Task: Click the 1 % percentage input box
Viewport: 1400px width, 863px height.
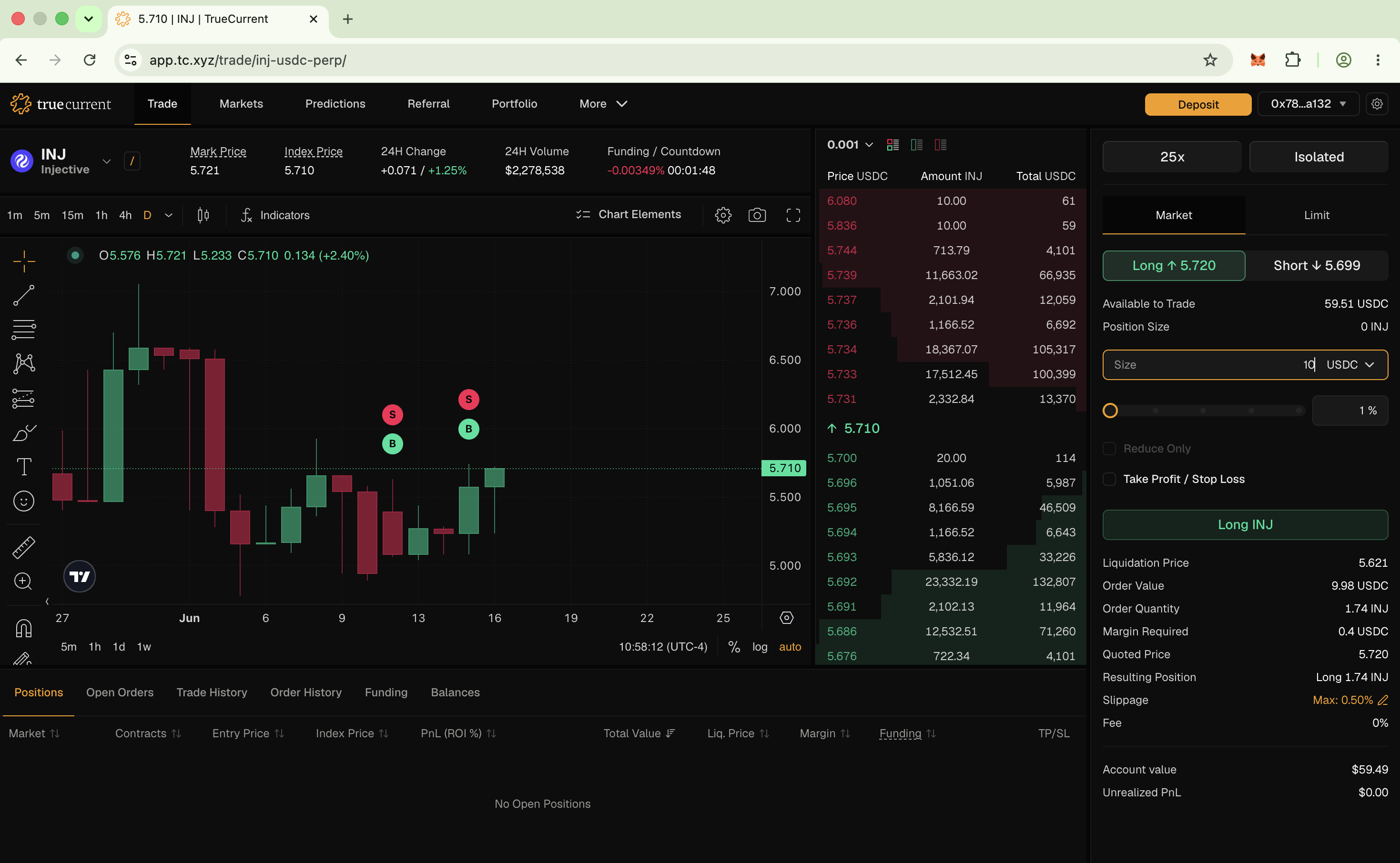Action: pos(1350,411)
